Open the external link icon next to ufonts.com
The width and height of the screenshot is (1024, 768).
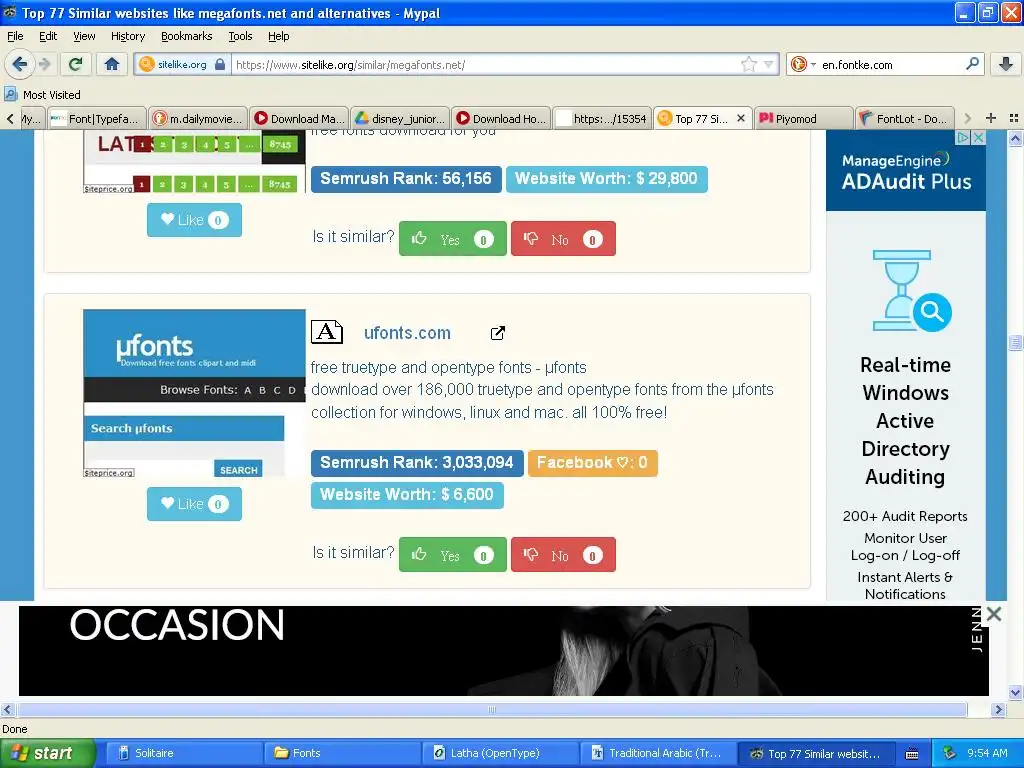[498, 333]
